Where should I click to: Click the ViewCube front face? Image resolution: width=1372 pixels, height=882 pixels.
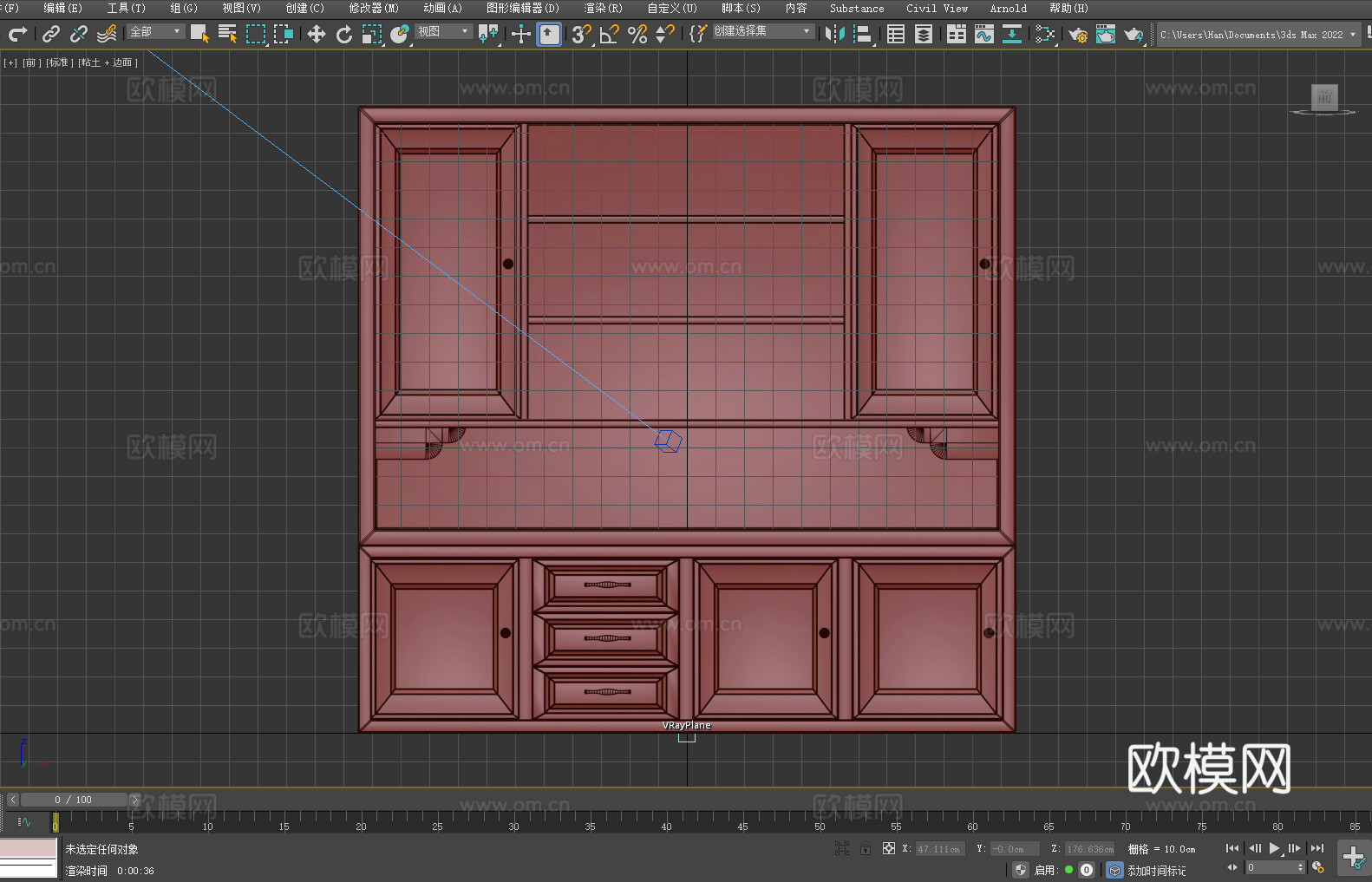tap(1324, 96)
